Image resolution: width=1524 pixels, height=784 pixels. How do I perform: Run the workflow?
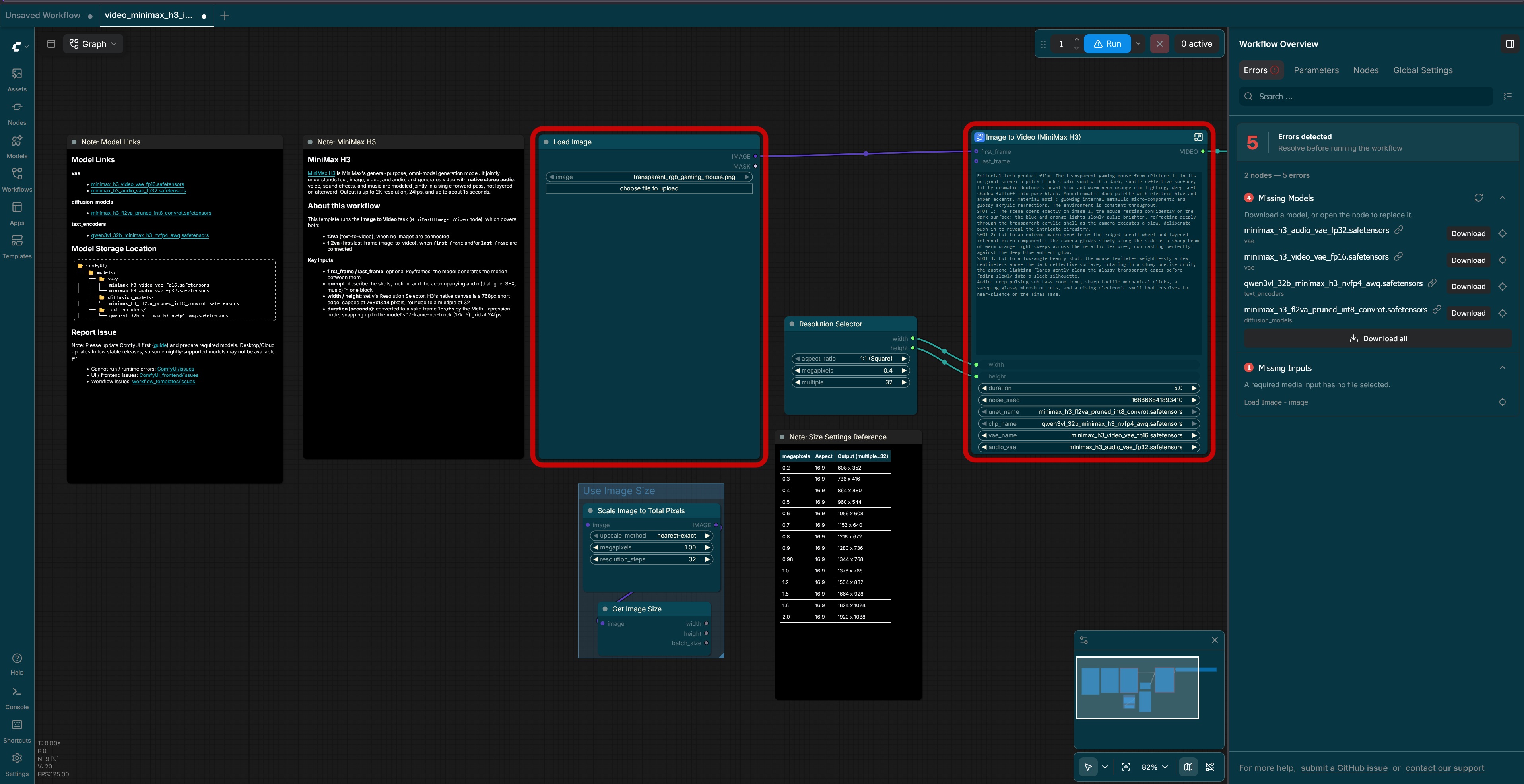pos(1107,44)
